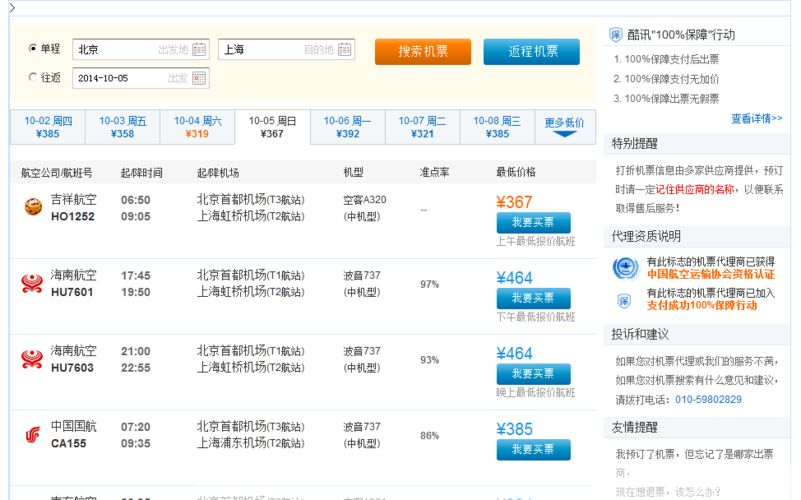This screenshot has height=500, width=801.
Task: Click the ¥385 price for CA155
Action: click(514, 428)
